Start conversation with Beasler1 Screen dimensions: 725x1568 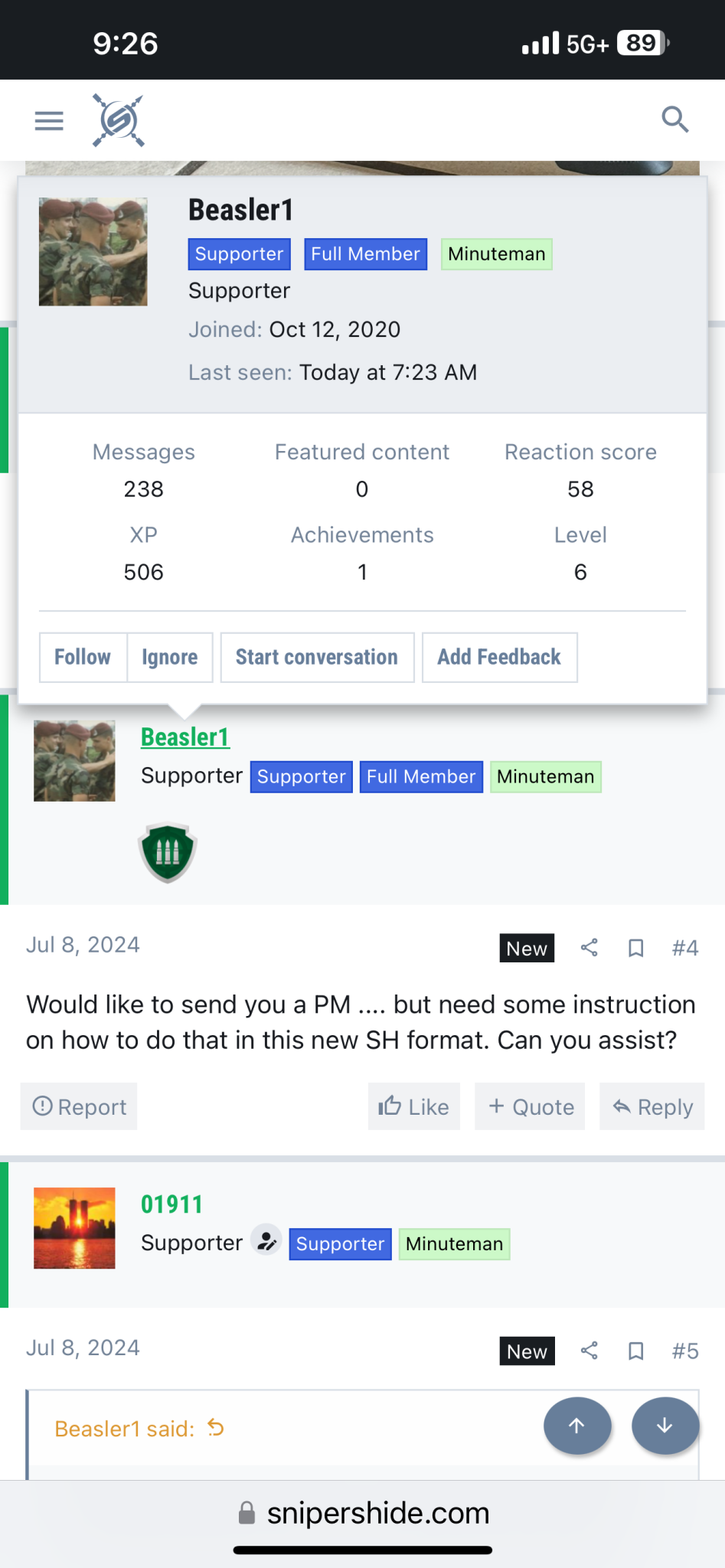pyautogui.click(x=317, y=657)
